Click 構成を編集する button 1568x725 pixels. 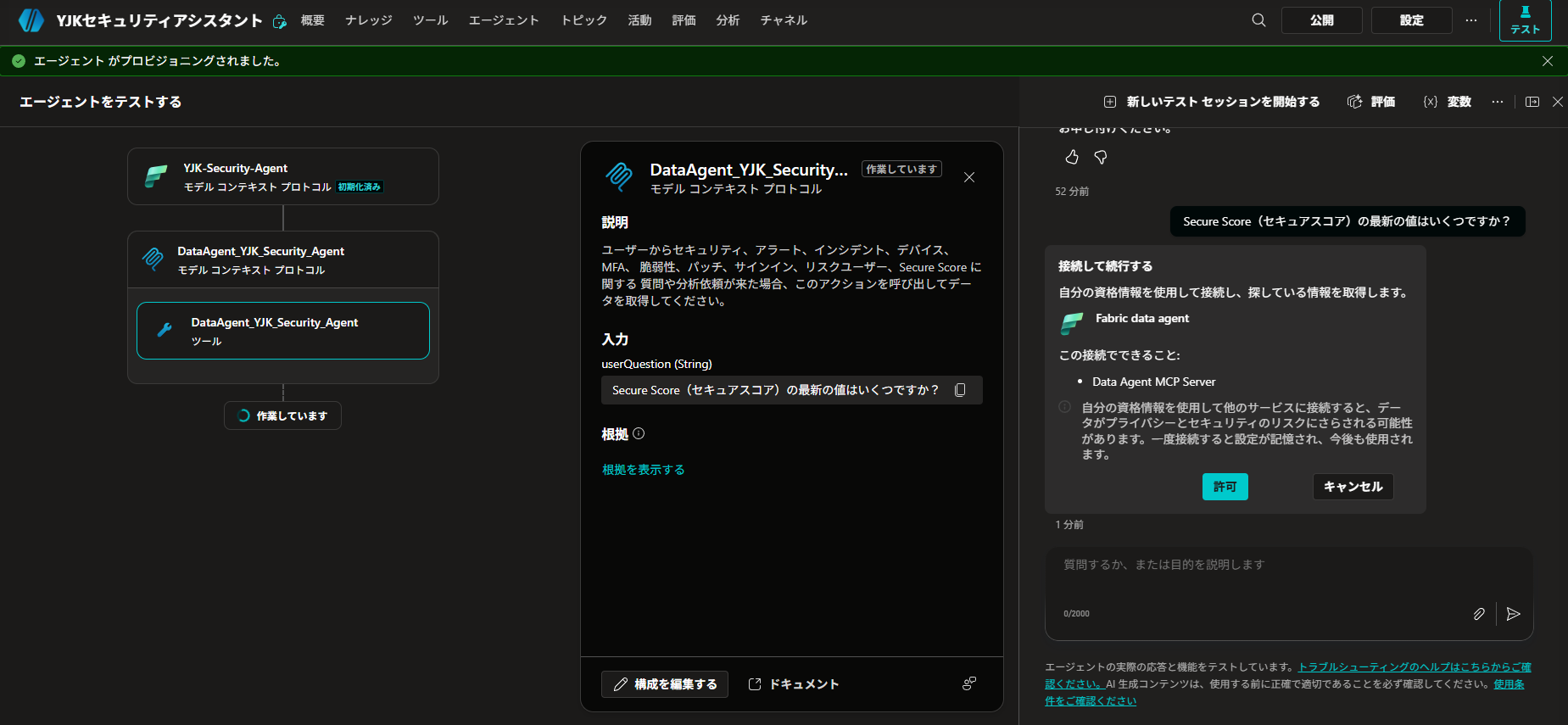665,684
